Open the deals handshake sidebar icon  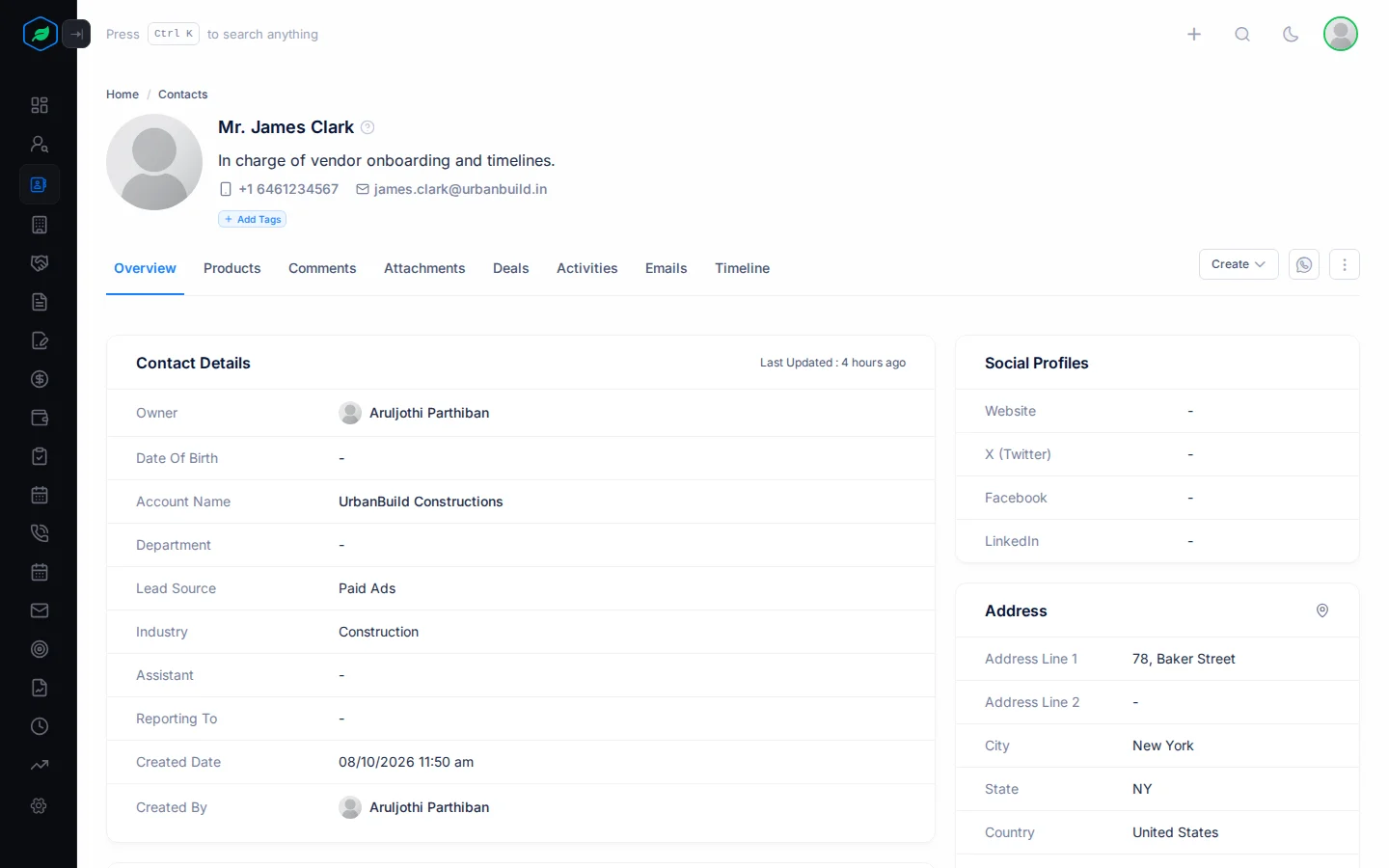40,263
